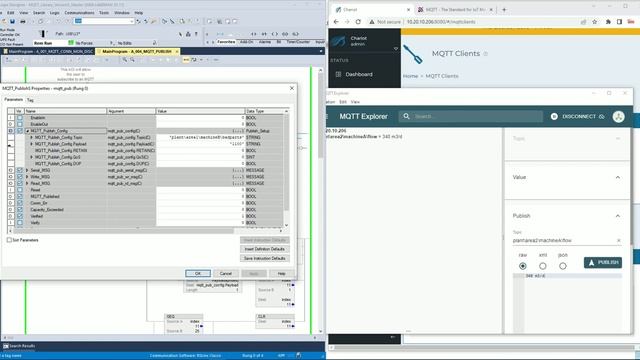Expand the Write_MSG row
The height and width of the screenshot is (360, 640).
click(x=27, y=177)
